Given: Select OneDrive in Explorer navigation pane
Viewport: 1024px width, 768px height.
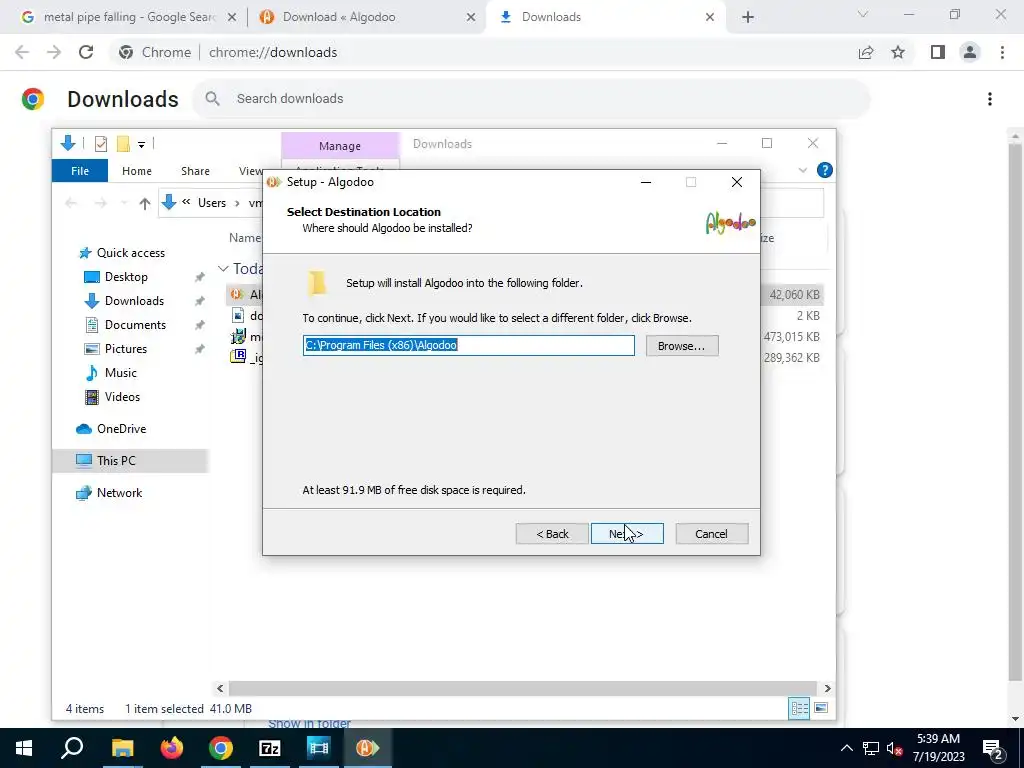Looking at the screenshot, I should [121, 429].
